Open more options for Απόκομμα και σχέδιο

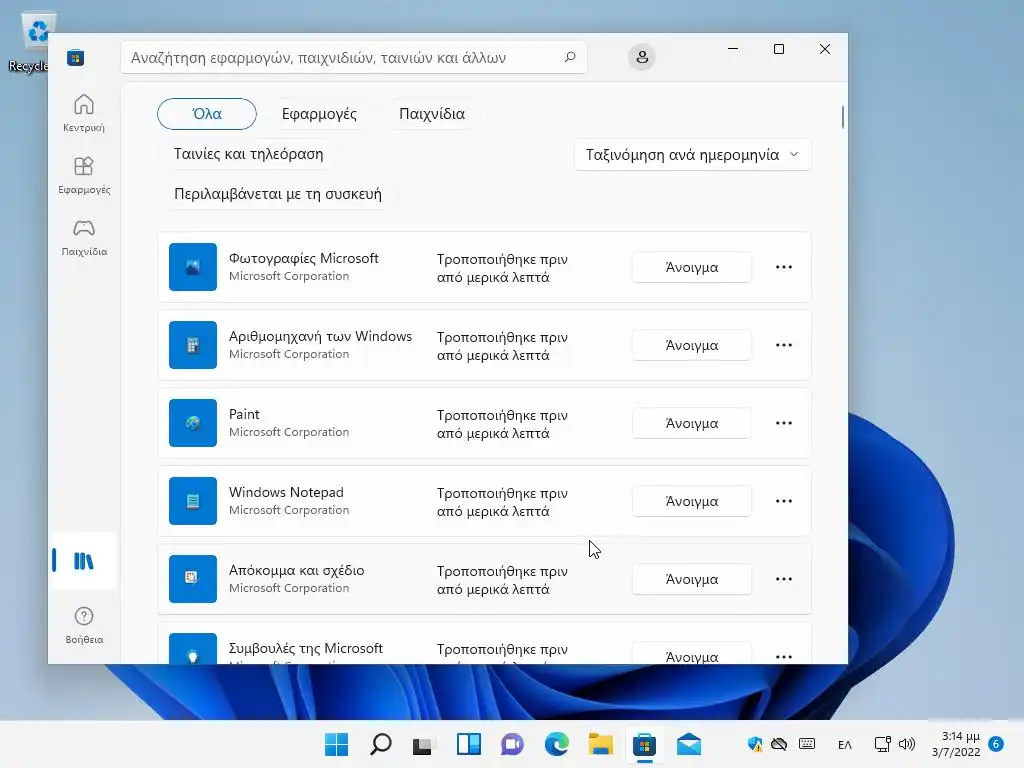click(784, 579)
